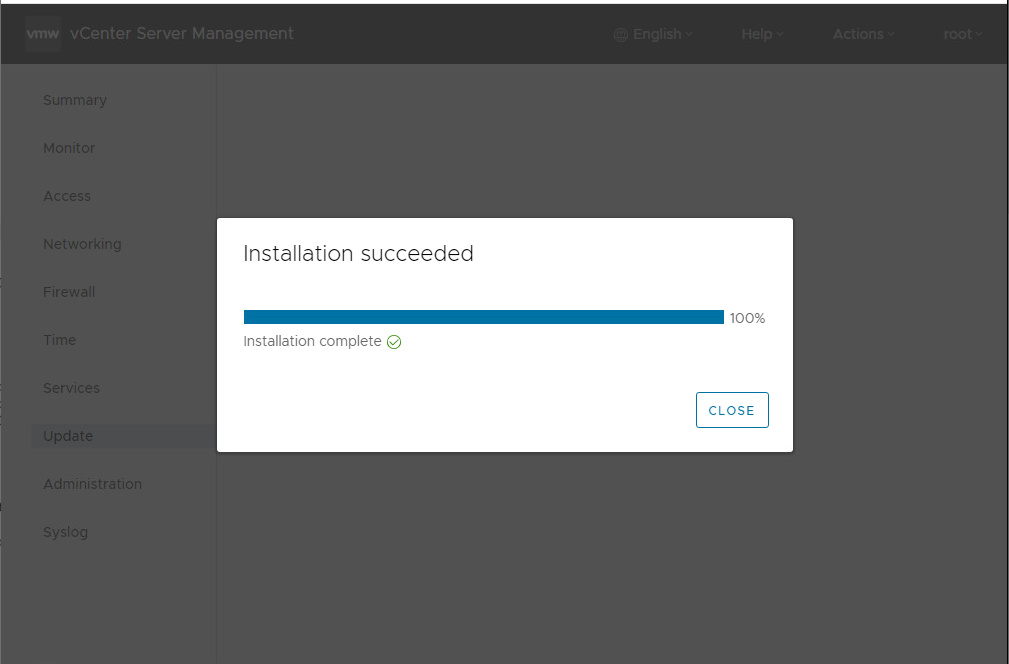
Task: Click the Installation complete status text
Action: click(313, 341)
